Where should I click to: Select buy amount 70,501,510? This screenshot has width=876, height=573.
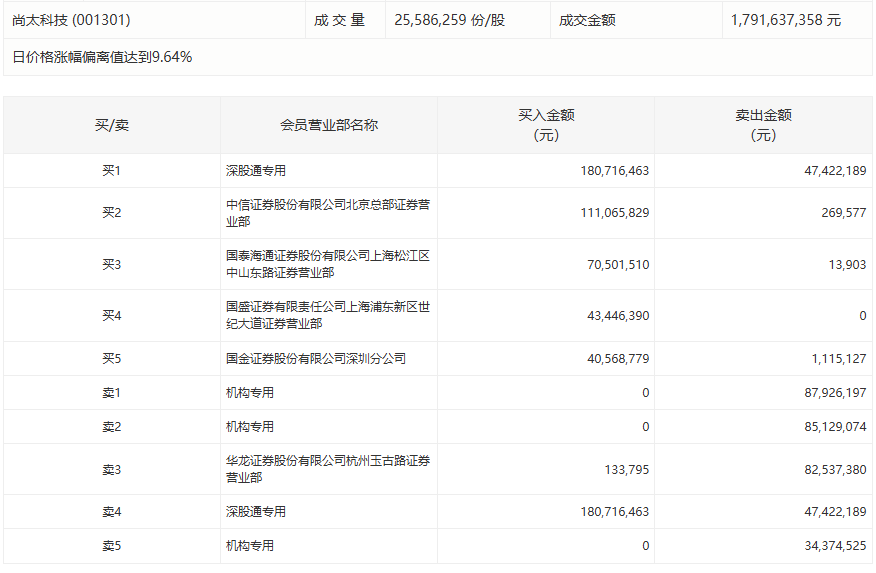pos(618,264)
